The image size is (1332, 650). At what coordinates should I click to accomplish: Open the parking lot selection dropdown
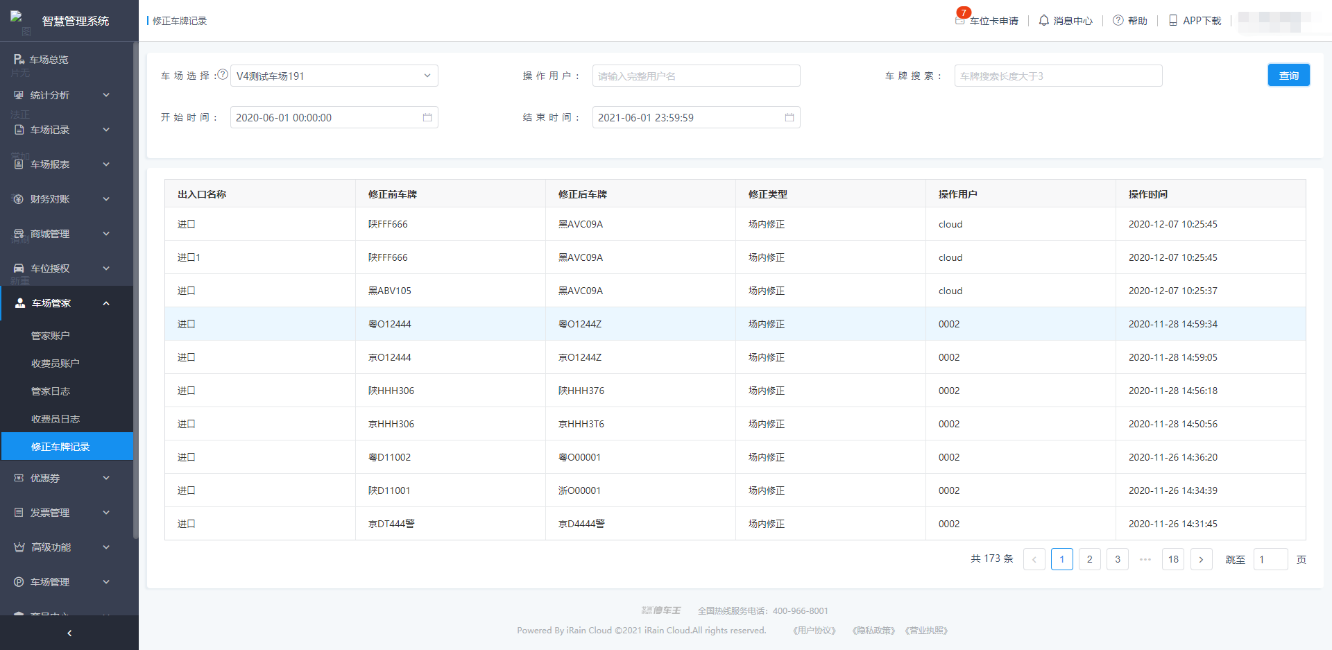(x=334, y=76)
